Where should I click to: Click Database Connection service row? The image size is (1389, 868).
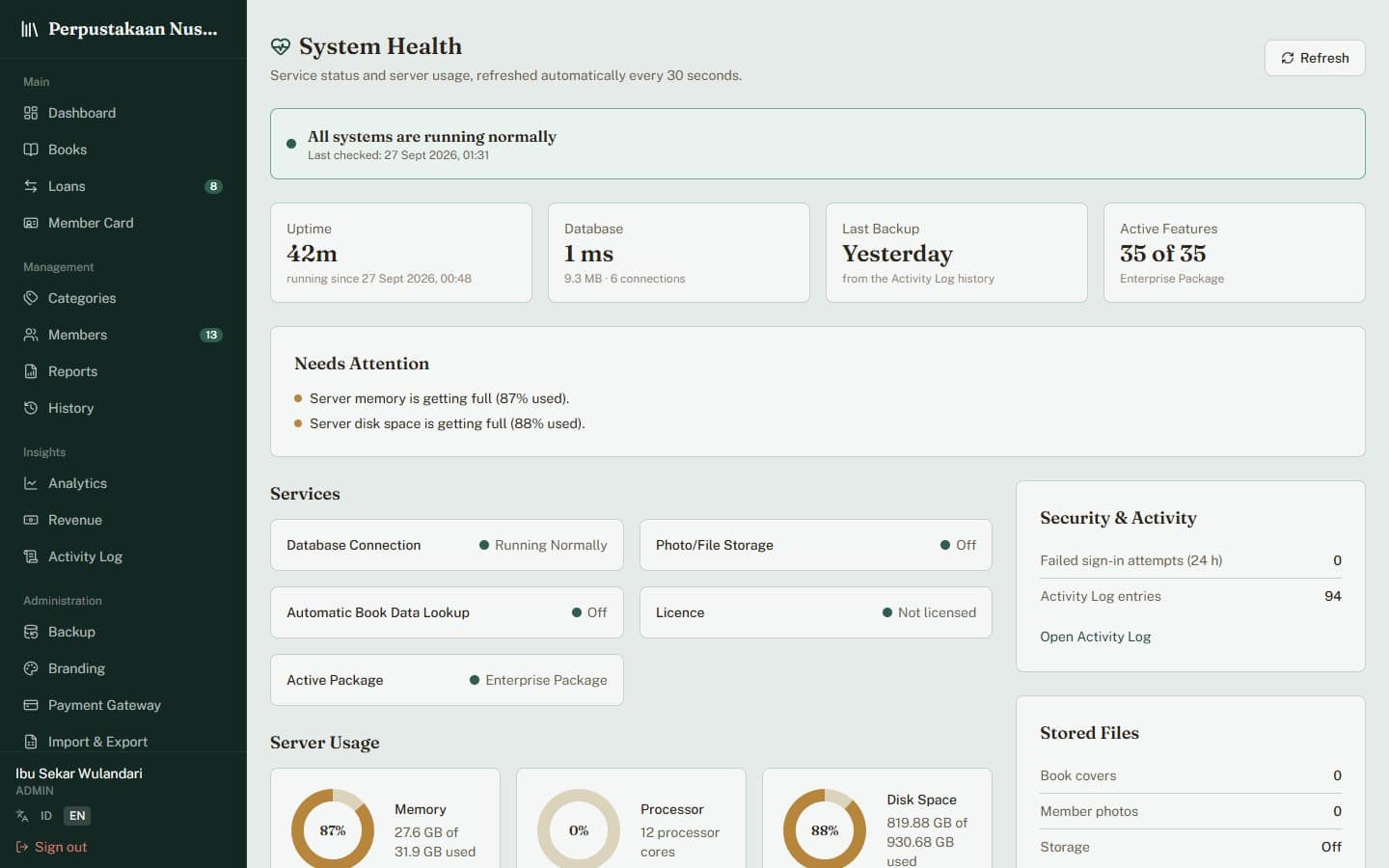coord(447,545)
